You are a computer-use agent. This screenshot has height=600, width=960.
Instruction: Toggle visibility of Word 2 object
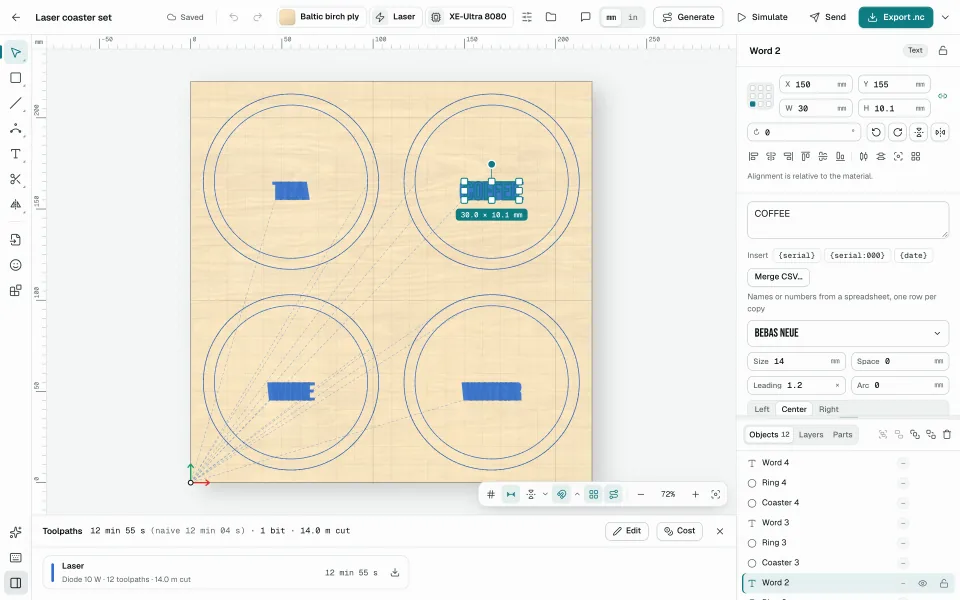click(923, 583)
